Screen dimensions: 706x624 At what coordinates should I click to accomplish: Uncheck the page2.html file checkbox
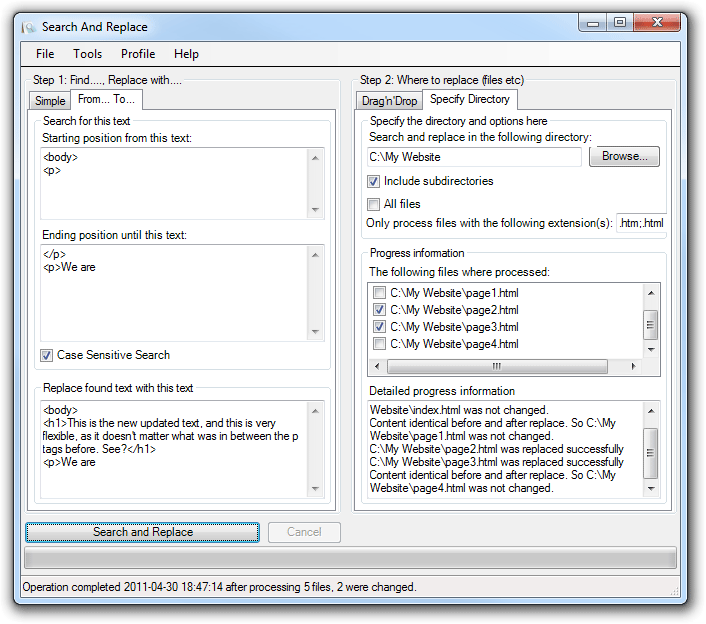379,310
